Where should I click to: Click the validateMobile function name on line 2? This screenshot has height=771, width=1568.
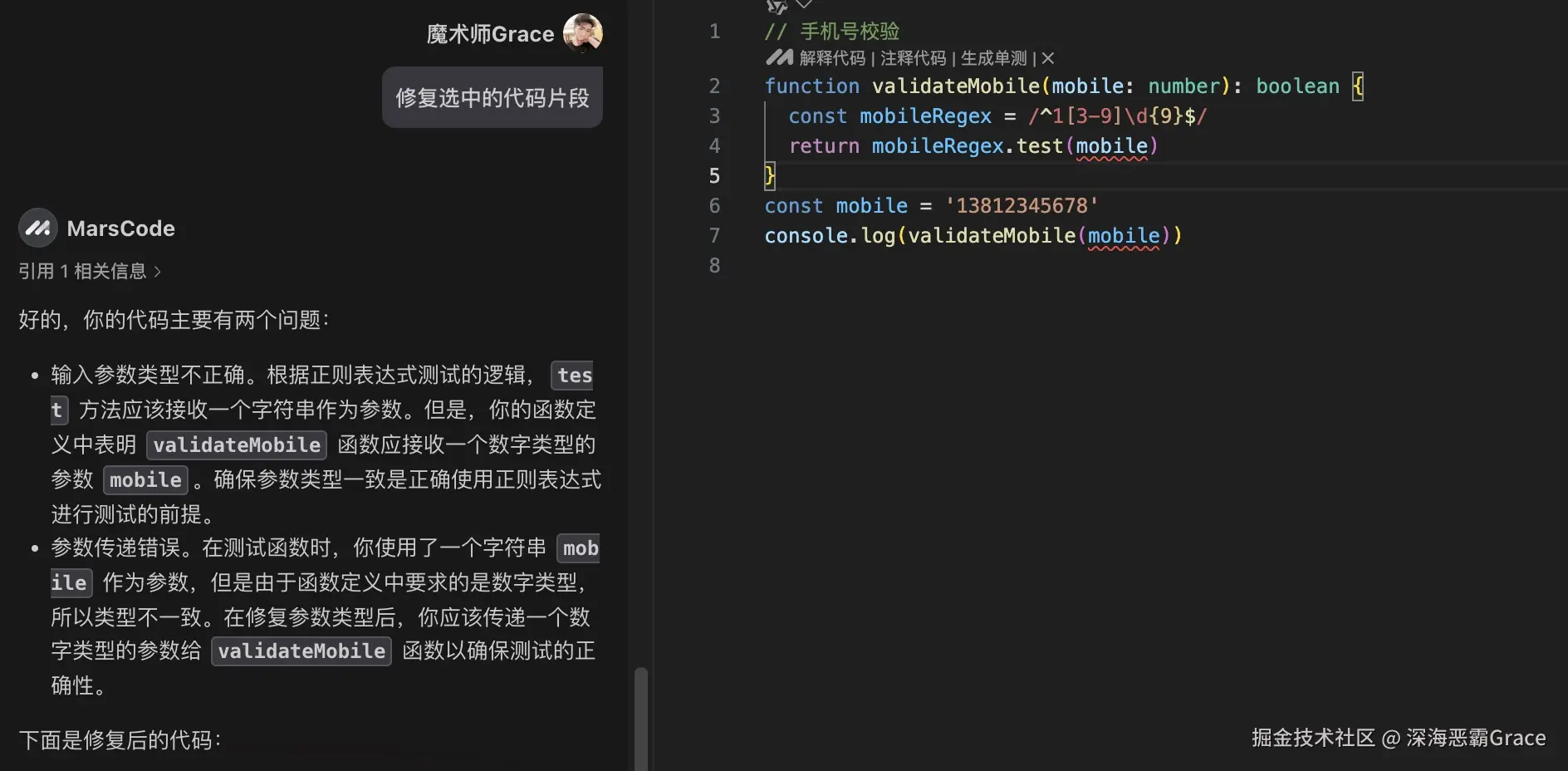[956, 86]
